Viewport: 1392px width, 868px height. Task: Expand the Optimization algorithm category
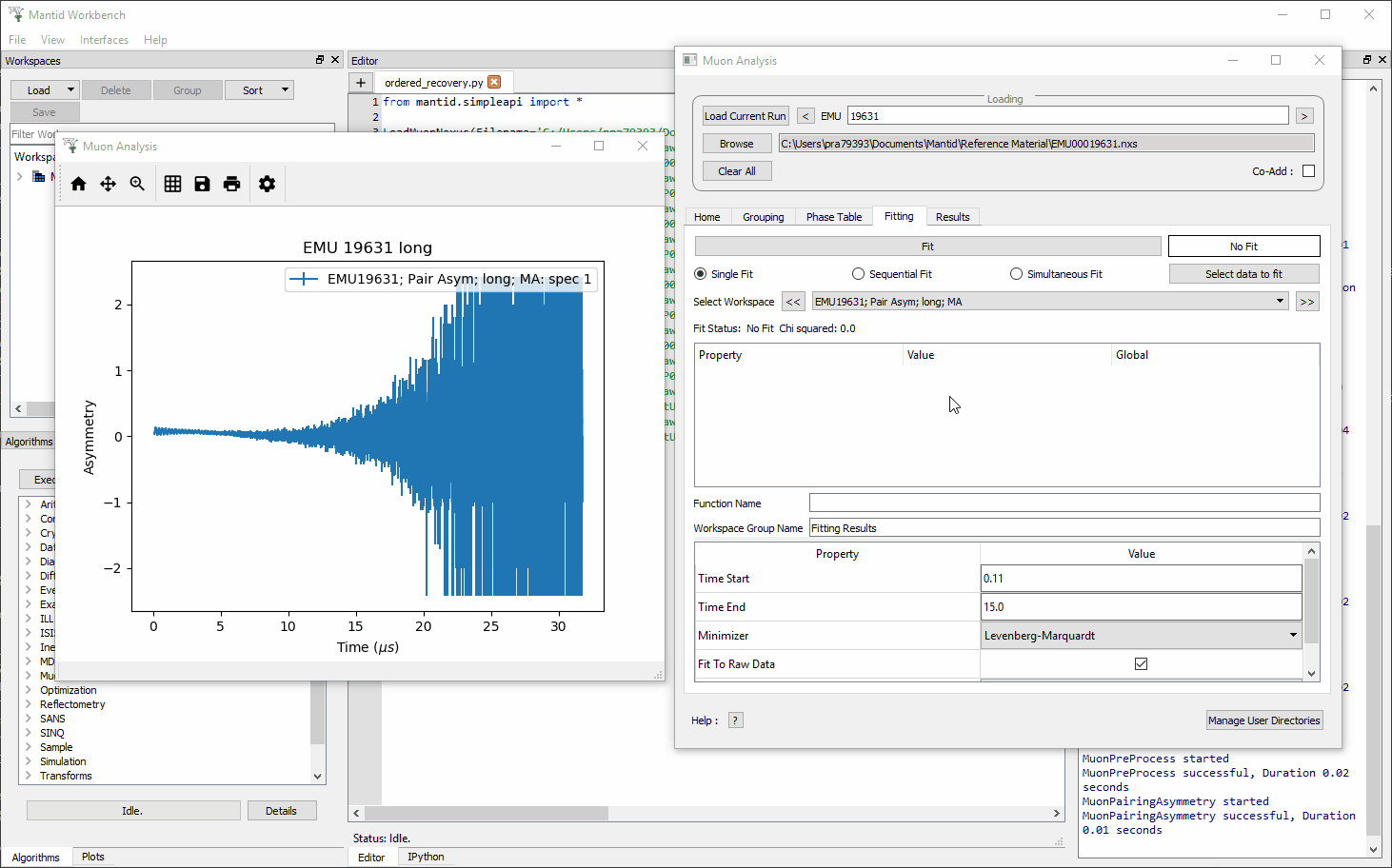pyautogui.click(x=29, y=691)
